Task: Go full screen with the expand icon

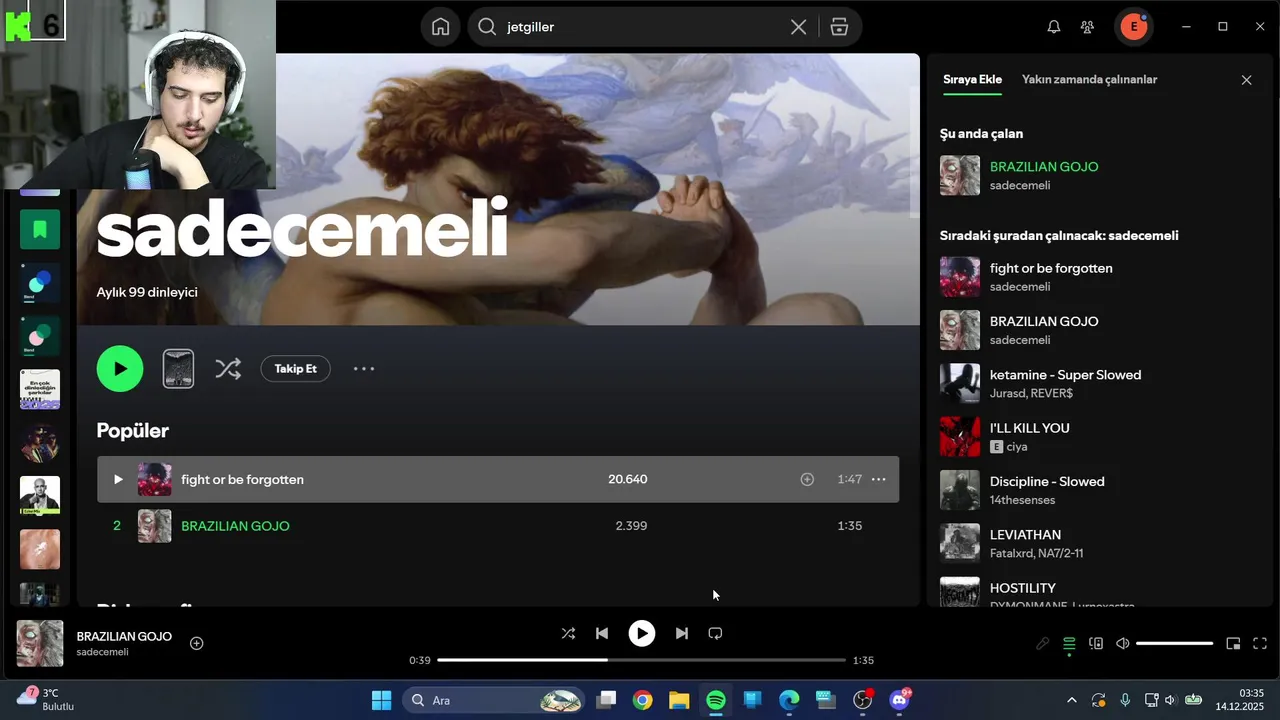Action: (x=1260, y=644)
